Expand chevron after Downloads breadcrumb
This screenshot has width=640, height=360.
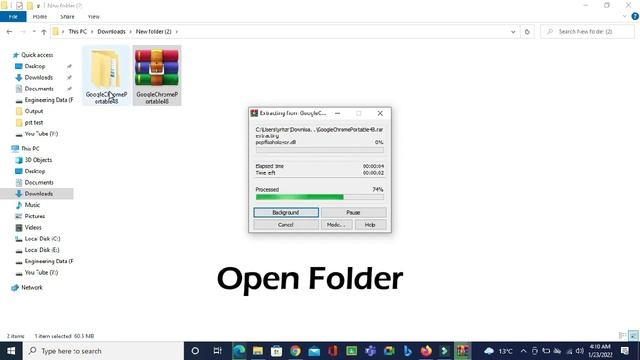(131, 31)
